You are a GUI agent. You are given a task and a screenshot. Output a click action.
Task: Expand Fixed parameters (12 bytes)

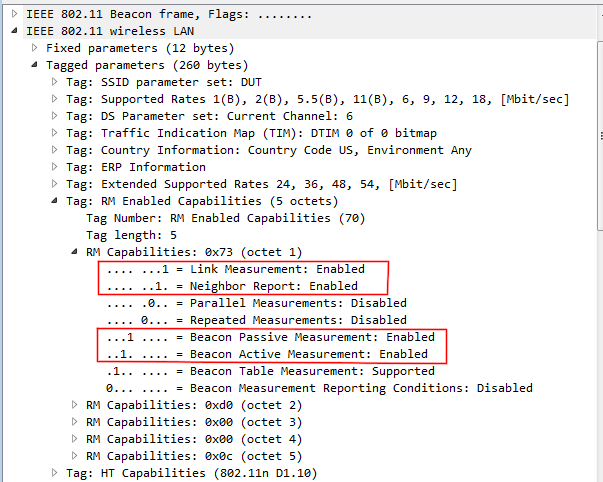click(35, 48)
